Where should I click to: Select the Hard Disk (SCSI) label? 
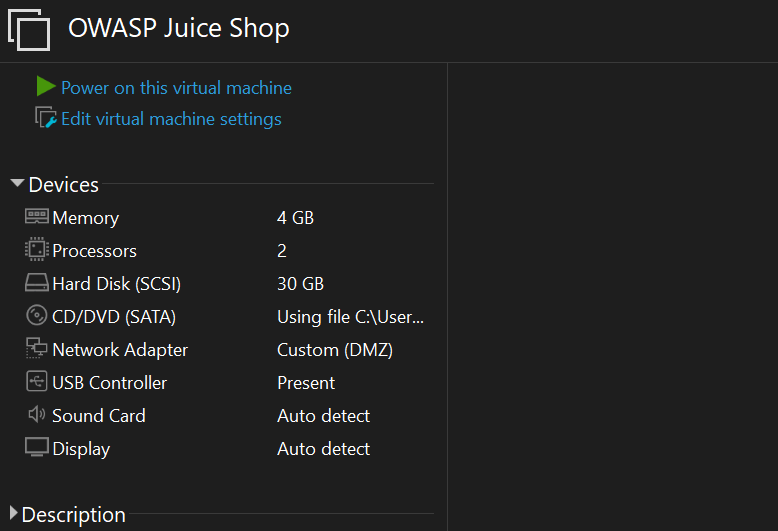(116, 284)
